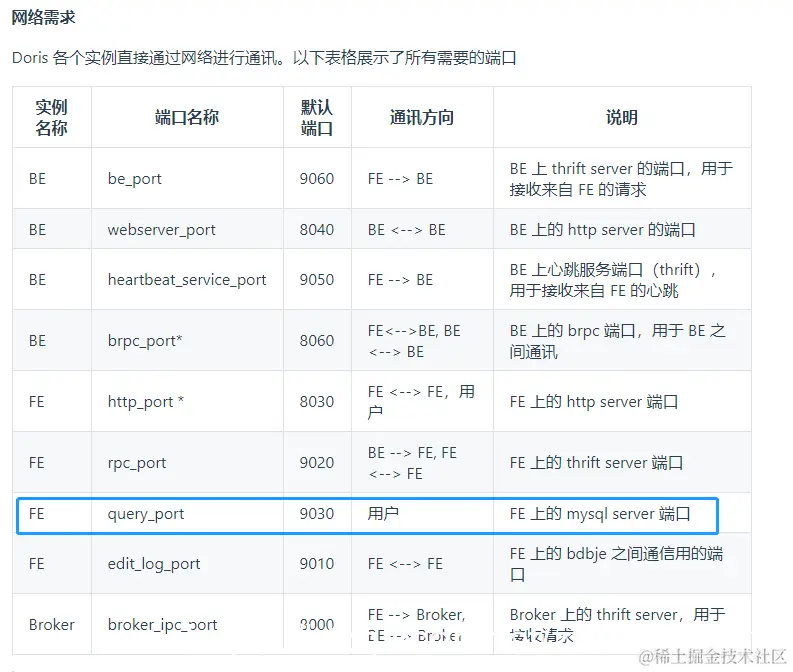Select the port value '9060'
The width and height of the screenshot is (793, 672).
317,179
